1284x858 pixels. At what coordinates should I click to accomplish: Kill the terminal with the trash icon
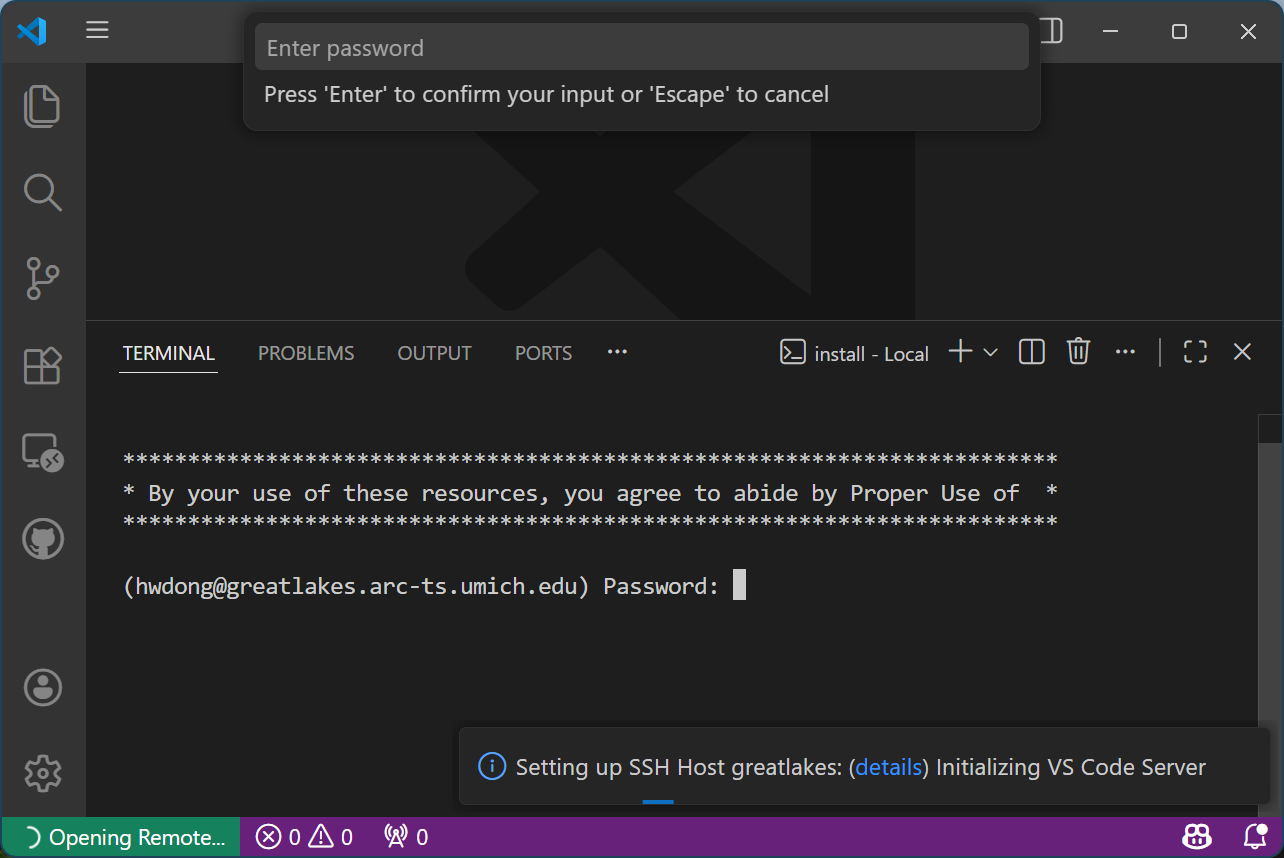click(1078, 351)
